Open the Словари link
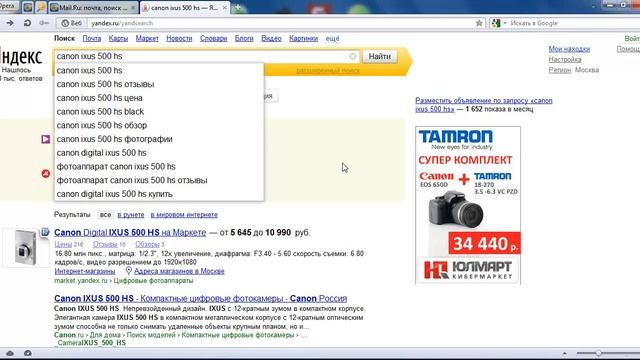 (213, 38)
